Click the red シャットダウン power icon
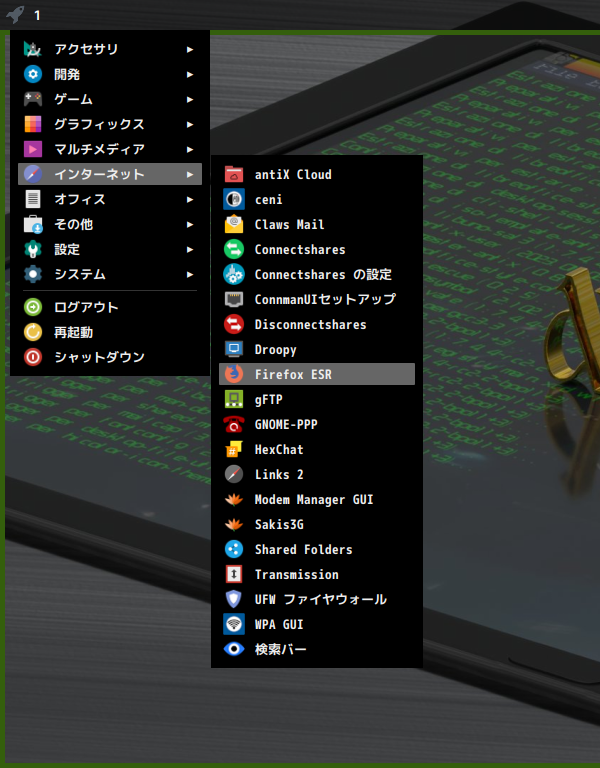The image size is (600, 768). pyautogui.click(x=33, y=357)
